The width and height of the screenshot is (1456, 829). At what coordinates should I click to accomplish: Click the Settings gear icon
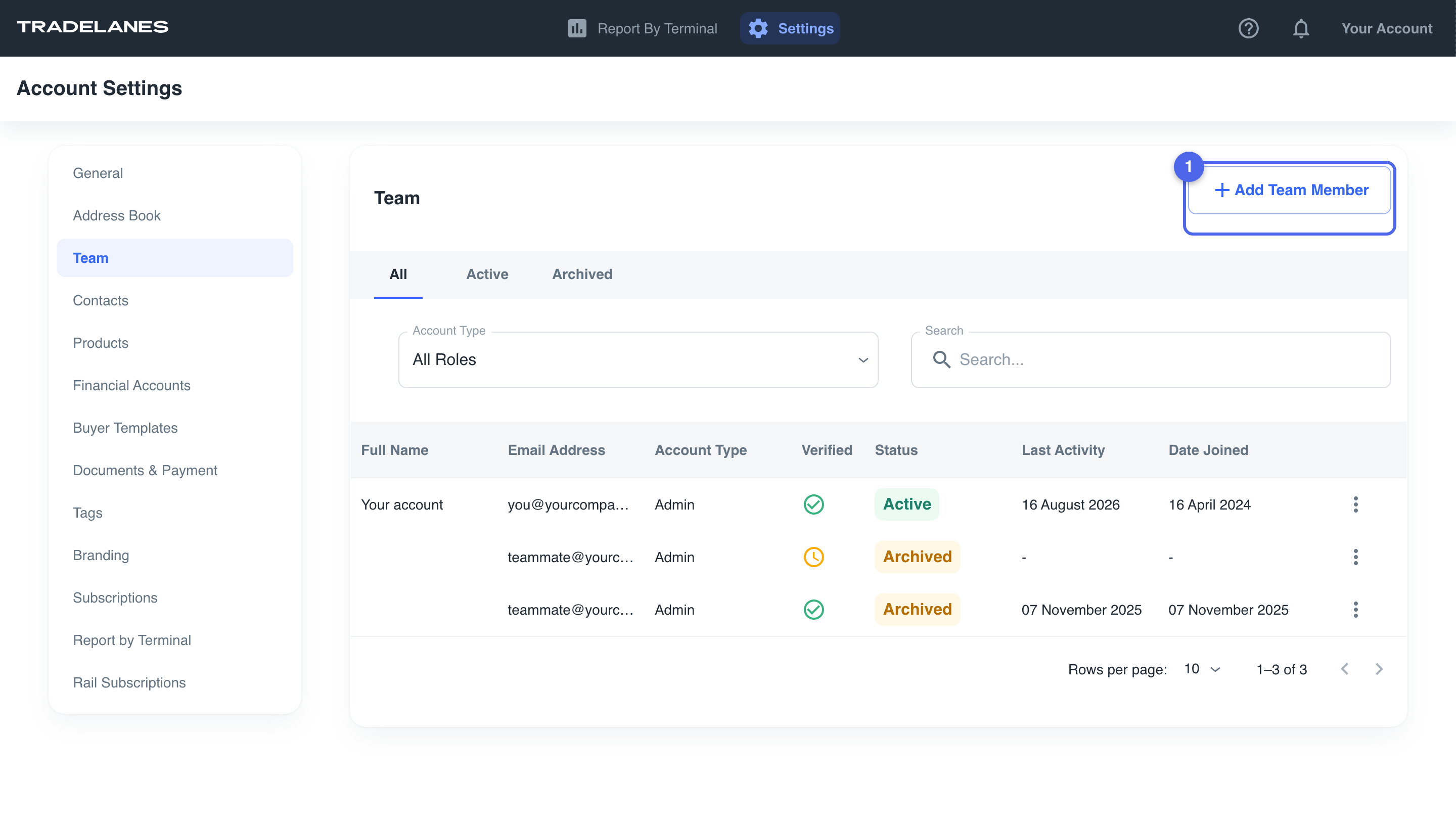coord(758,28)
